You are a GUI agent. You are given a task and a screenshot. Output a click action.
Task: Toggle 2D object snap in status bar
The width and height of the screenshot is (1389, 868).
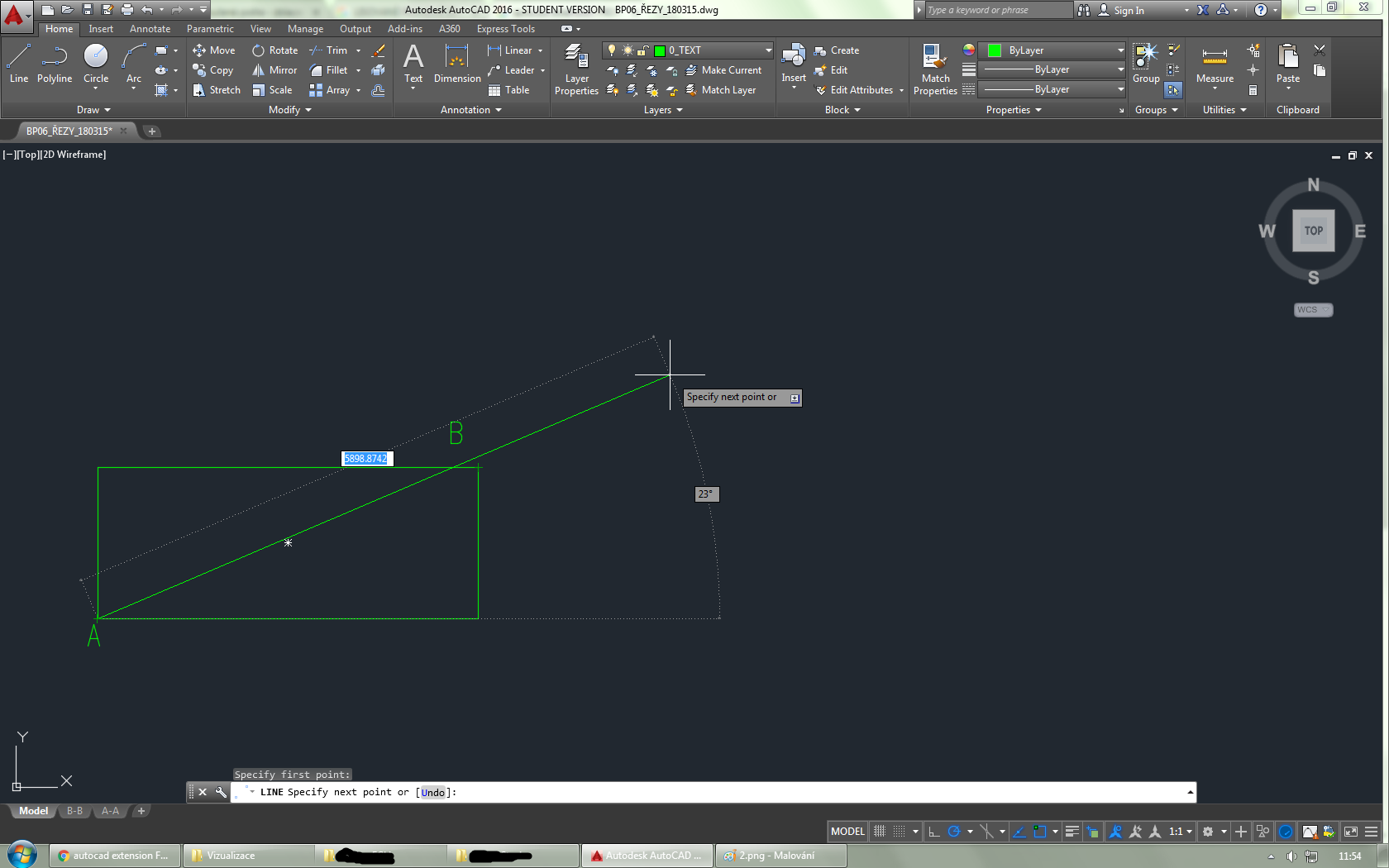1040,832
